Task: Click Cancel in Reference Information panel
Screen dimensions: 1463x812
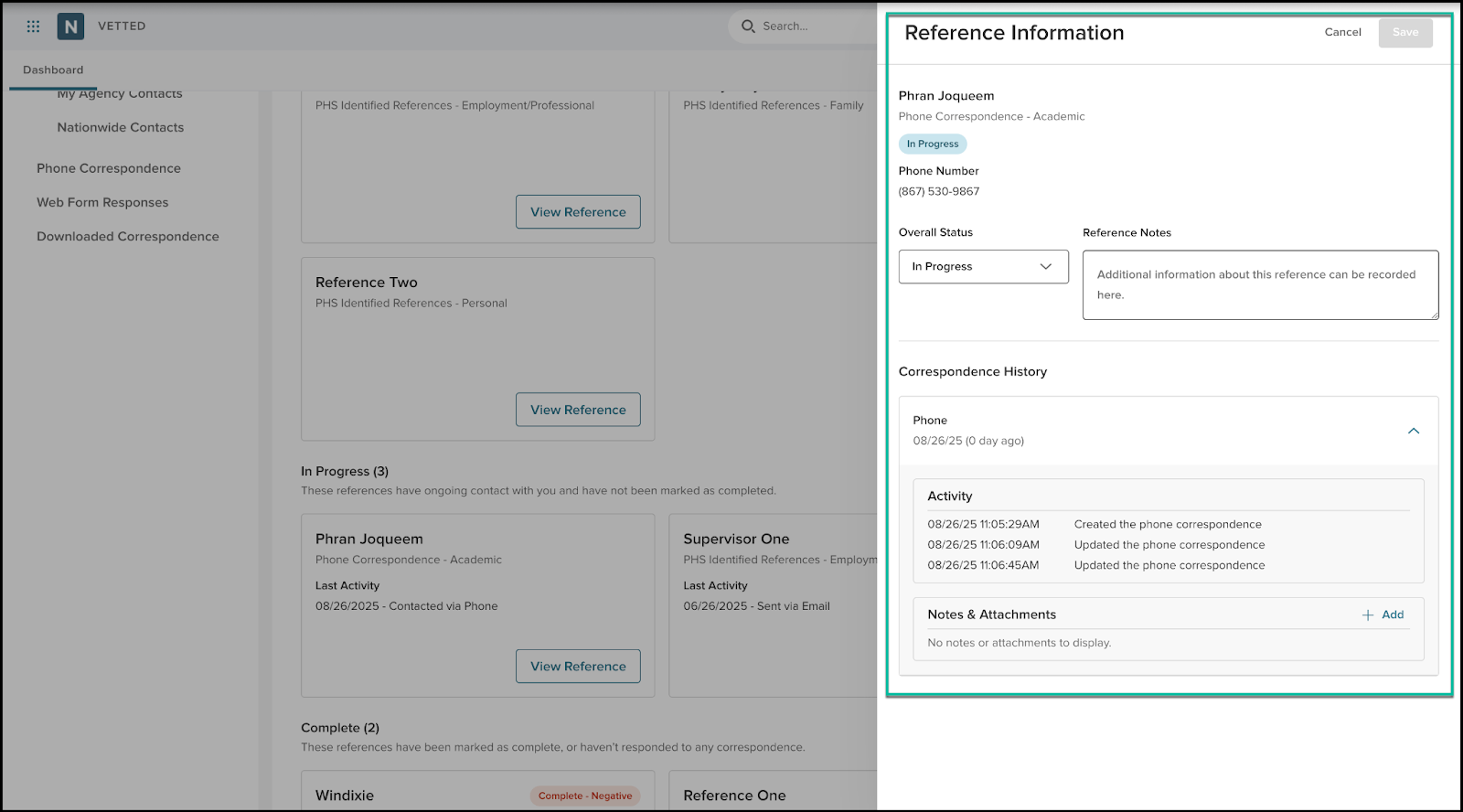Action: (1342, 32)
